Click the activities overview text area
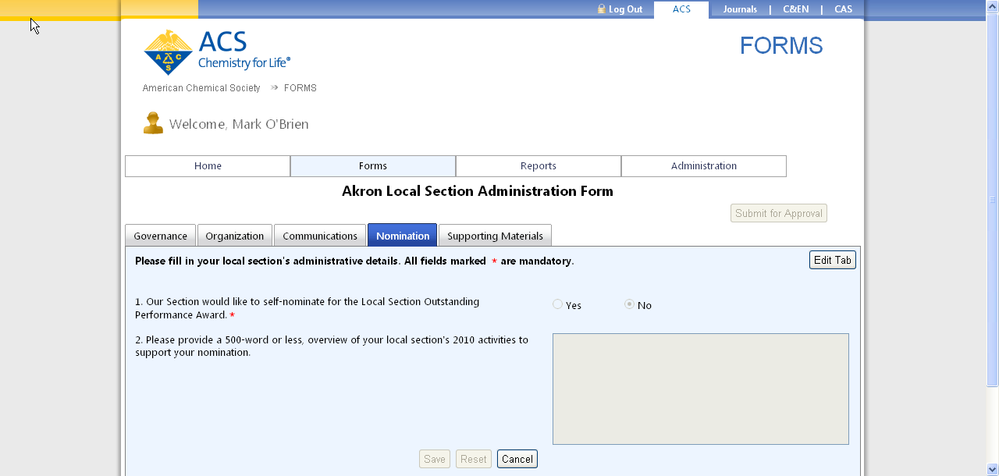The image size is (999, 476). click(700, 388)
